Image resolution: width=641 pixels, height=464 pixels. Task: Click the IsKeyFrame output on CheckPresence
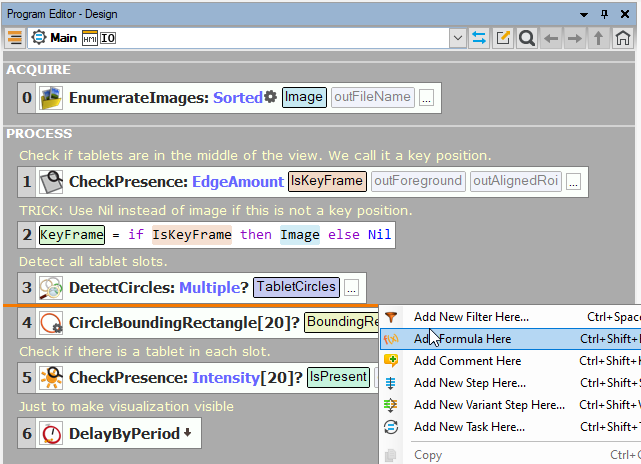[326, 181]
